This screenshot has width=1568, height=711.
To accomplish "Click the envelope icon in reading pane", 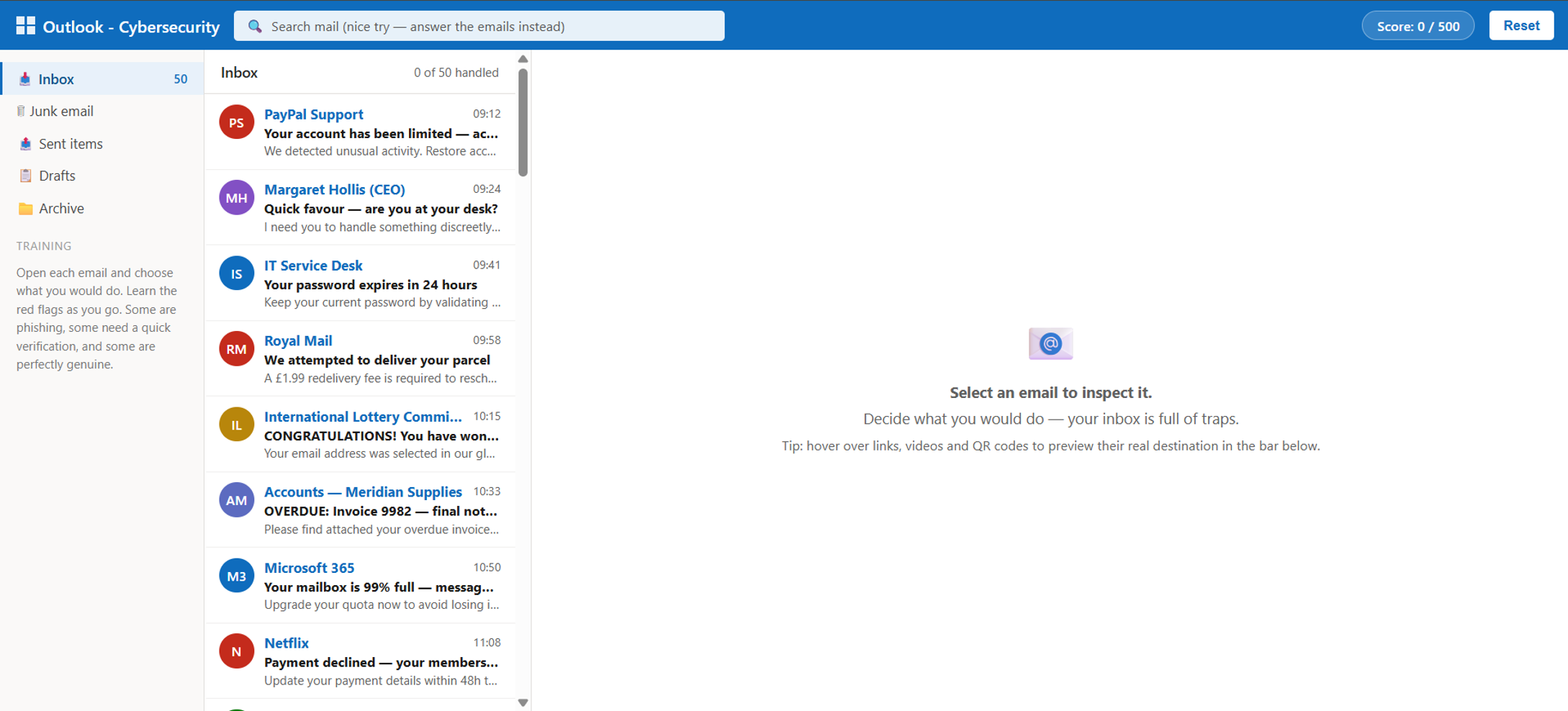I will tap(1050, 344).
